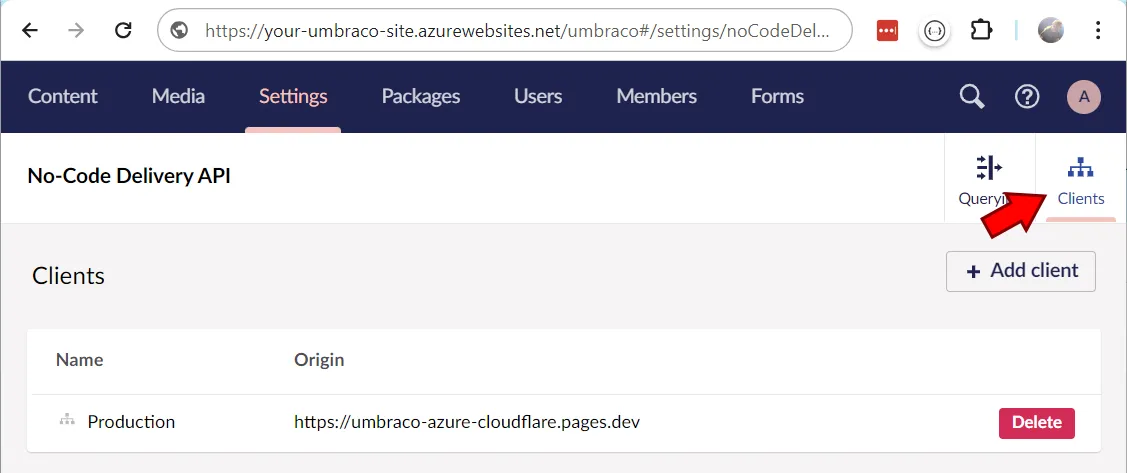This screenshot has width=1127, height=473.
Task: Open the red password manager extension
Action: [x=887, y=30]
